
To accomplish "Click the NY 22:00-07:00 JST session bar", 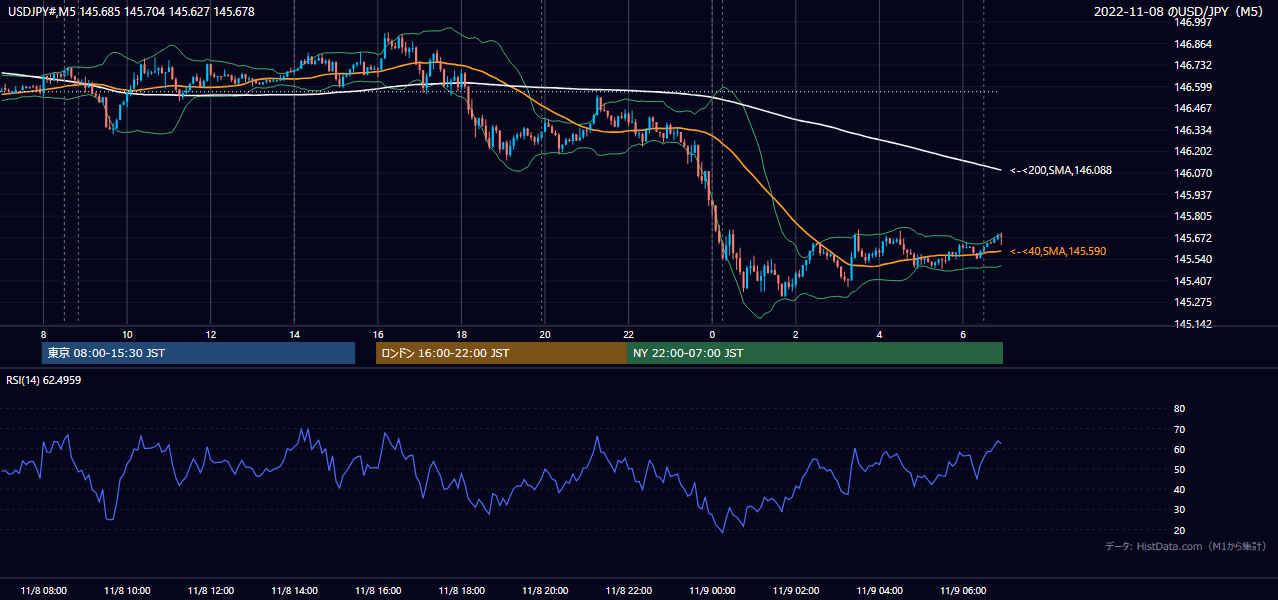I will point(815,353).
